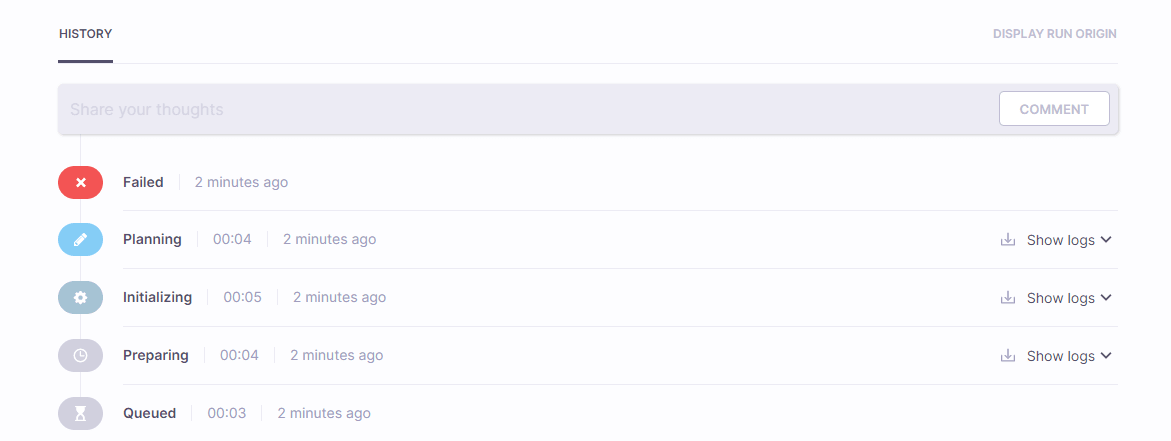The height and width of the screenshot is (441, 1171).
Task: Open the History tab
Action: coord(85,34)
